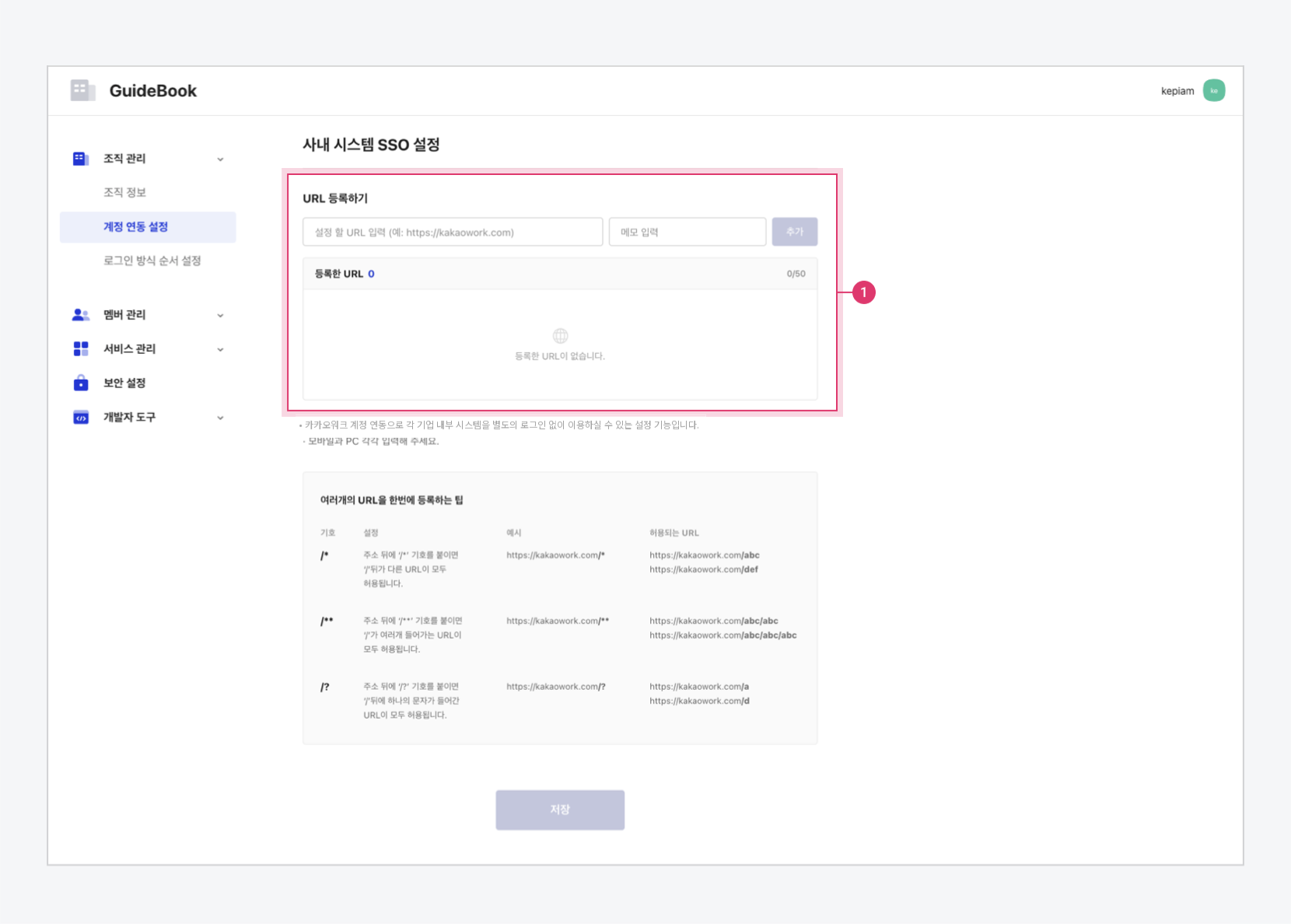Click the URL 등록하기 section title
The width and height of the screenshot is (1291, 924).
(335, 198)
